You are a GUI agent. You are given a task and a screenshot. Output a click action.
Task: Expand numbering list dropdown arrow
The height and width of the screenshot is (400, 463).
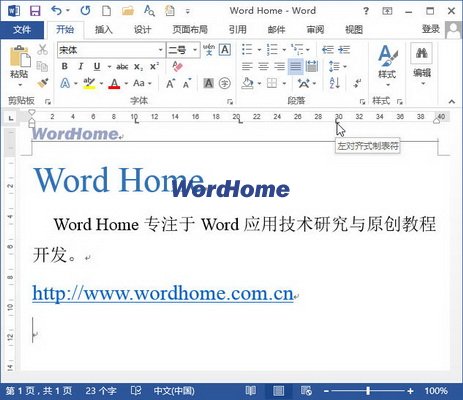(284, 50)
